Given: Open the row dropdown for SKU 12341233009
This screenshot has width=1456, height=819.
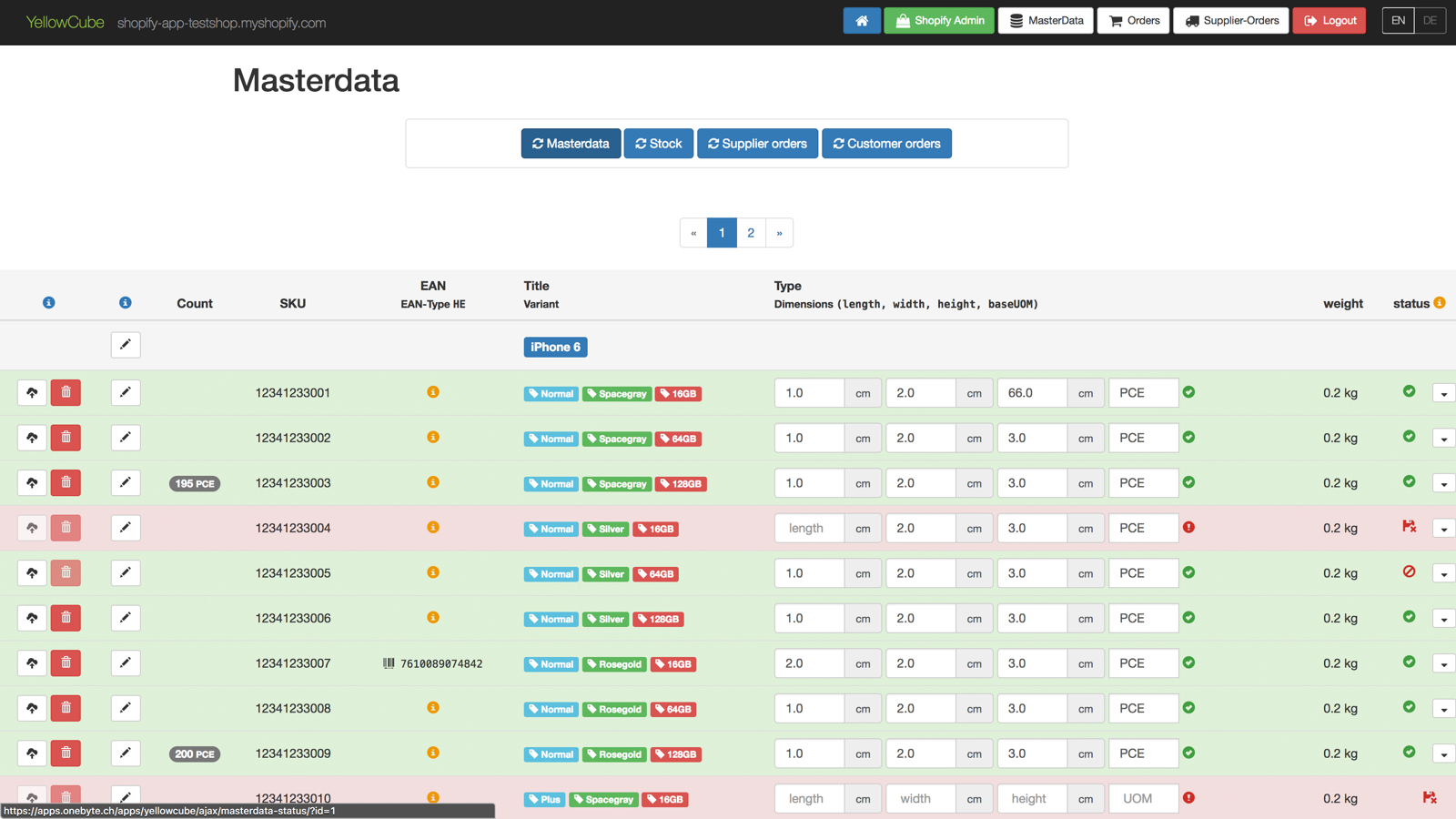Looking at the screenshot, I should click(x=1443, y=753).
